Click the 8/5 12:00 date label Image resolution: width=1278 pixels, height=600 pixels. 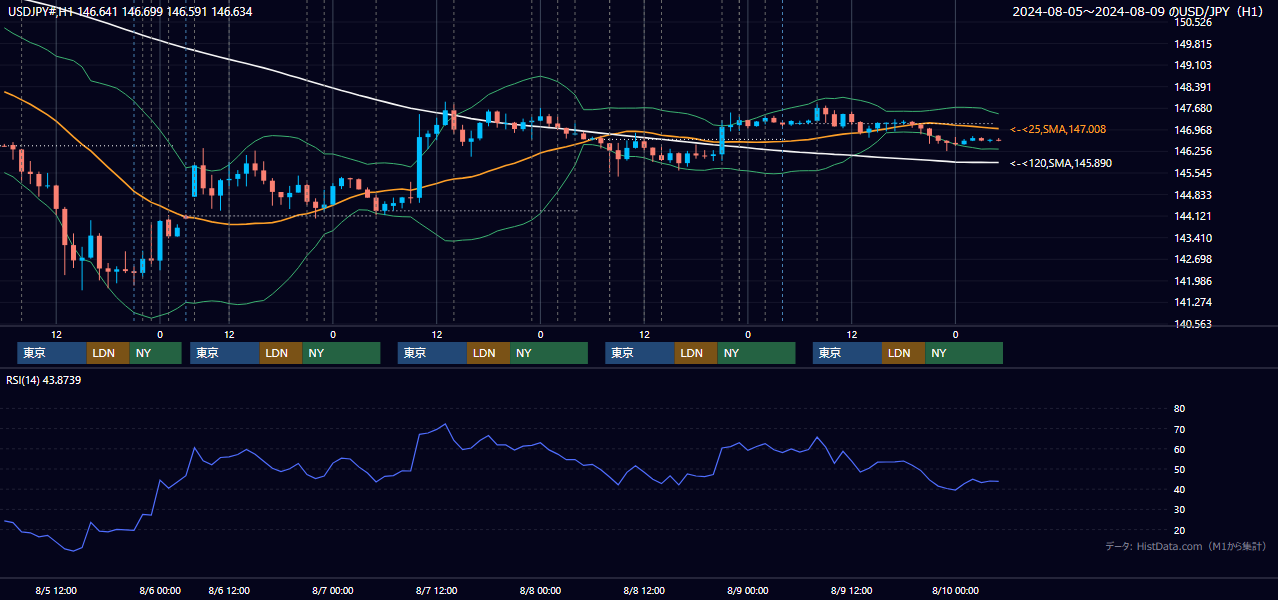pos(56,590)
